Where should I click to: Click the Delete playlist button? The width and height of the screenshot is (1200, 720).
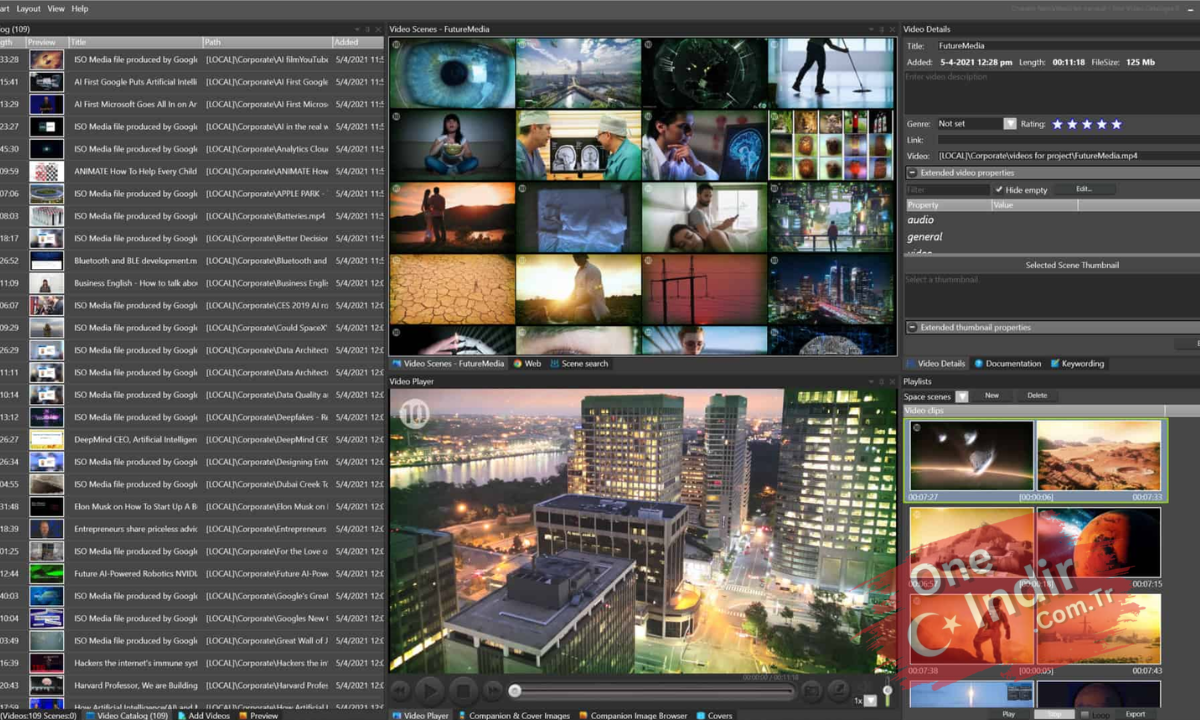coord(1037,396)
